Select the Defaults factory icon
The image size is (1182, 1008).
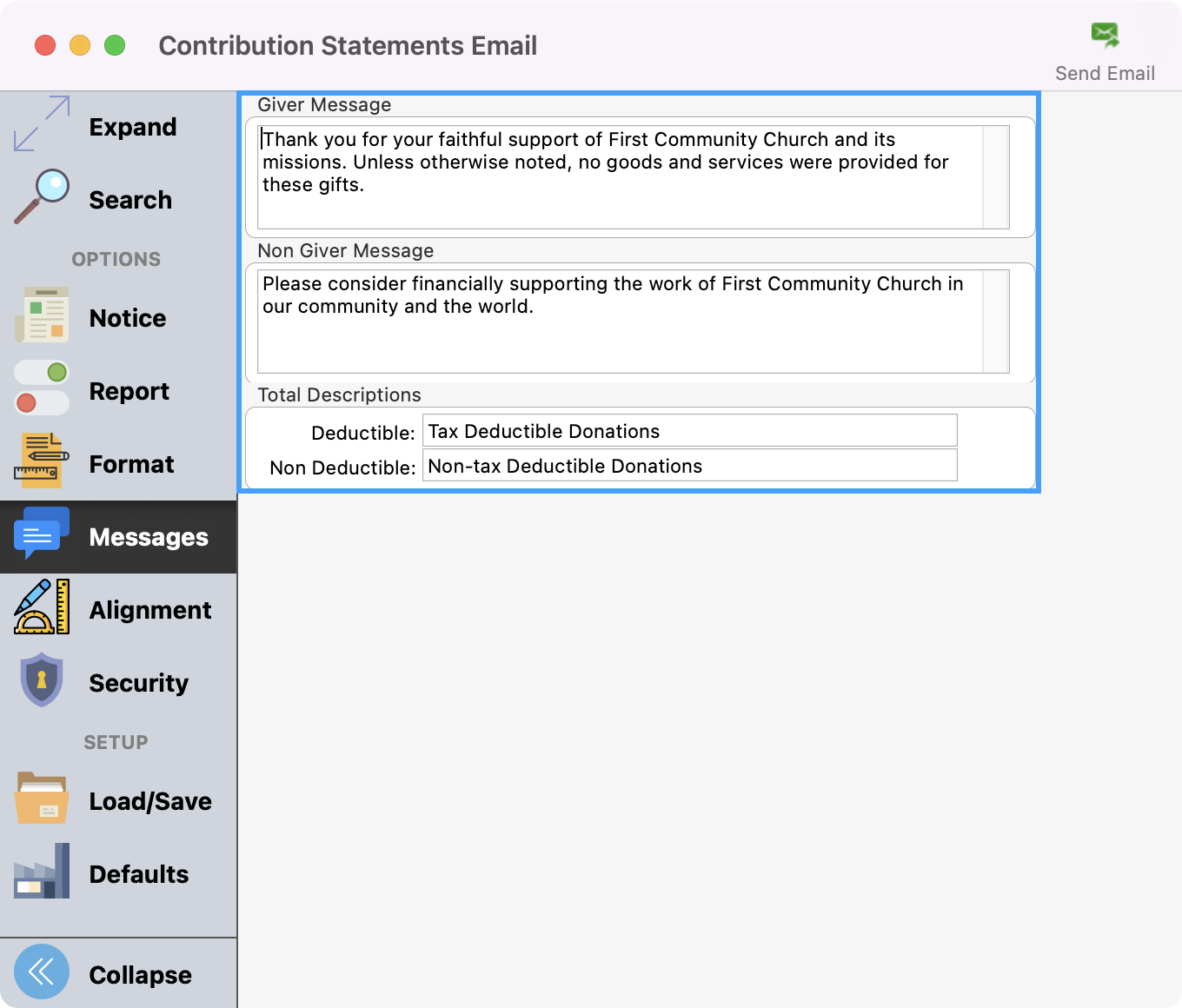pyautogui.click(x=42, y=872)
